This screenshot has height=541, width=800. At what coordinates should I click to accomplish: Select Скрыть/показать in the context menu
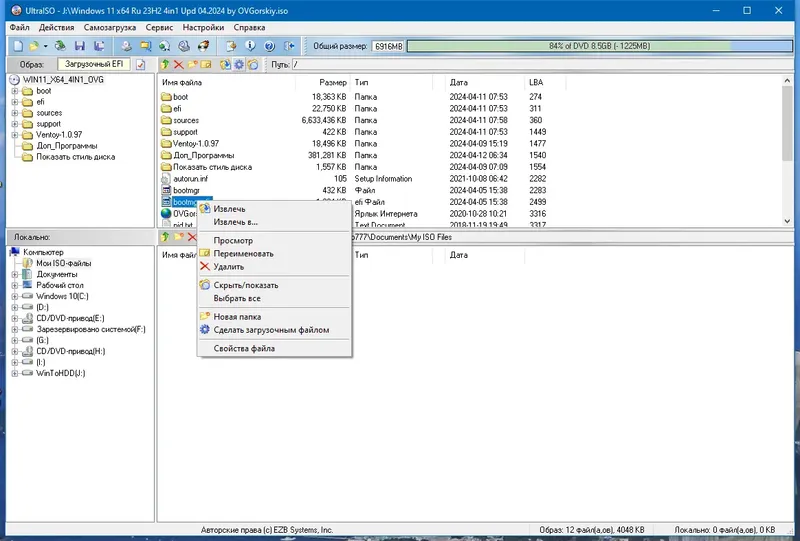click(274, 285)
